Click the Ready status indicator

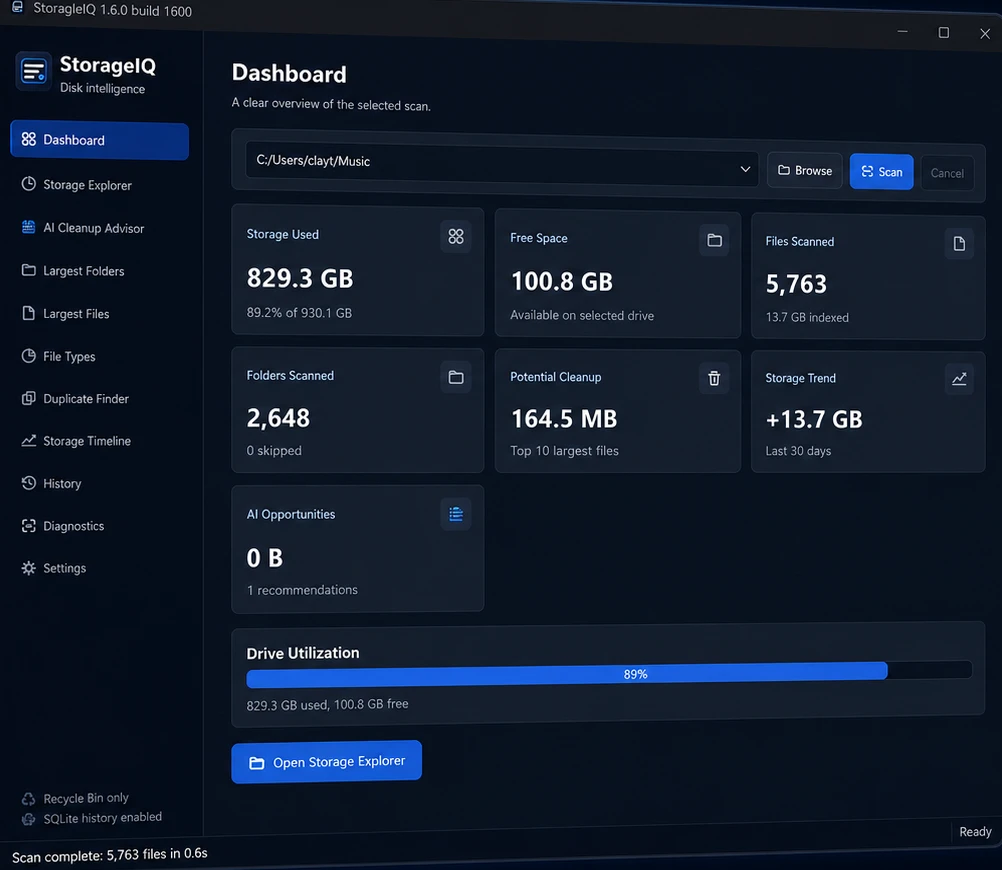[975, 832]
